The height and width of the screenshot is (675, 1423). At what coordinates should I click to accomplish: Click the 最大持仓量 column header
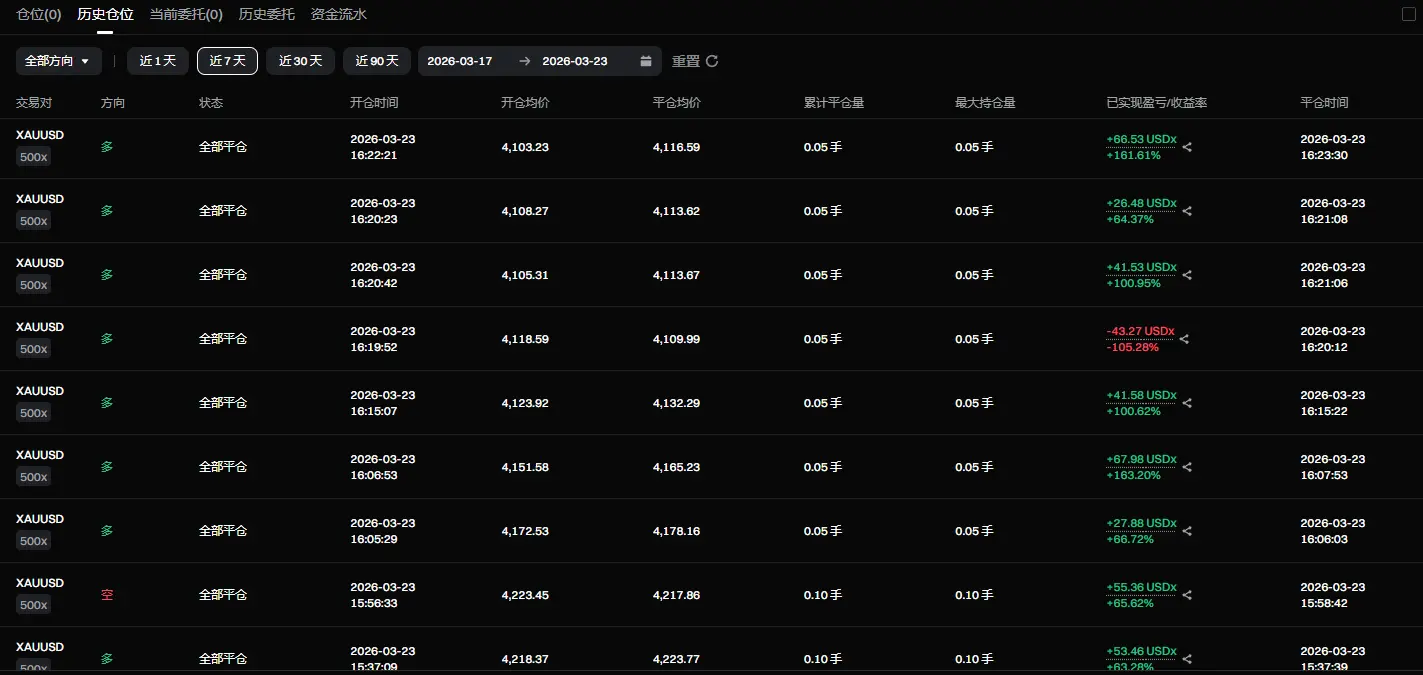point(985,103)
